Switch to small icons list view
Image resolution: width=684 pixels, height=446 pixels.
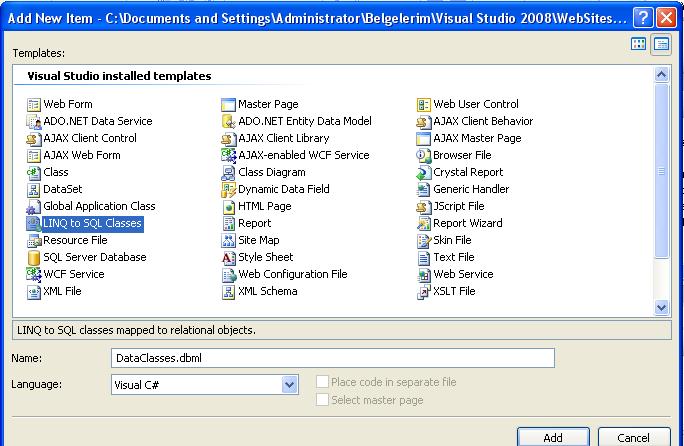coord(661,44)
